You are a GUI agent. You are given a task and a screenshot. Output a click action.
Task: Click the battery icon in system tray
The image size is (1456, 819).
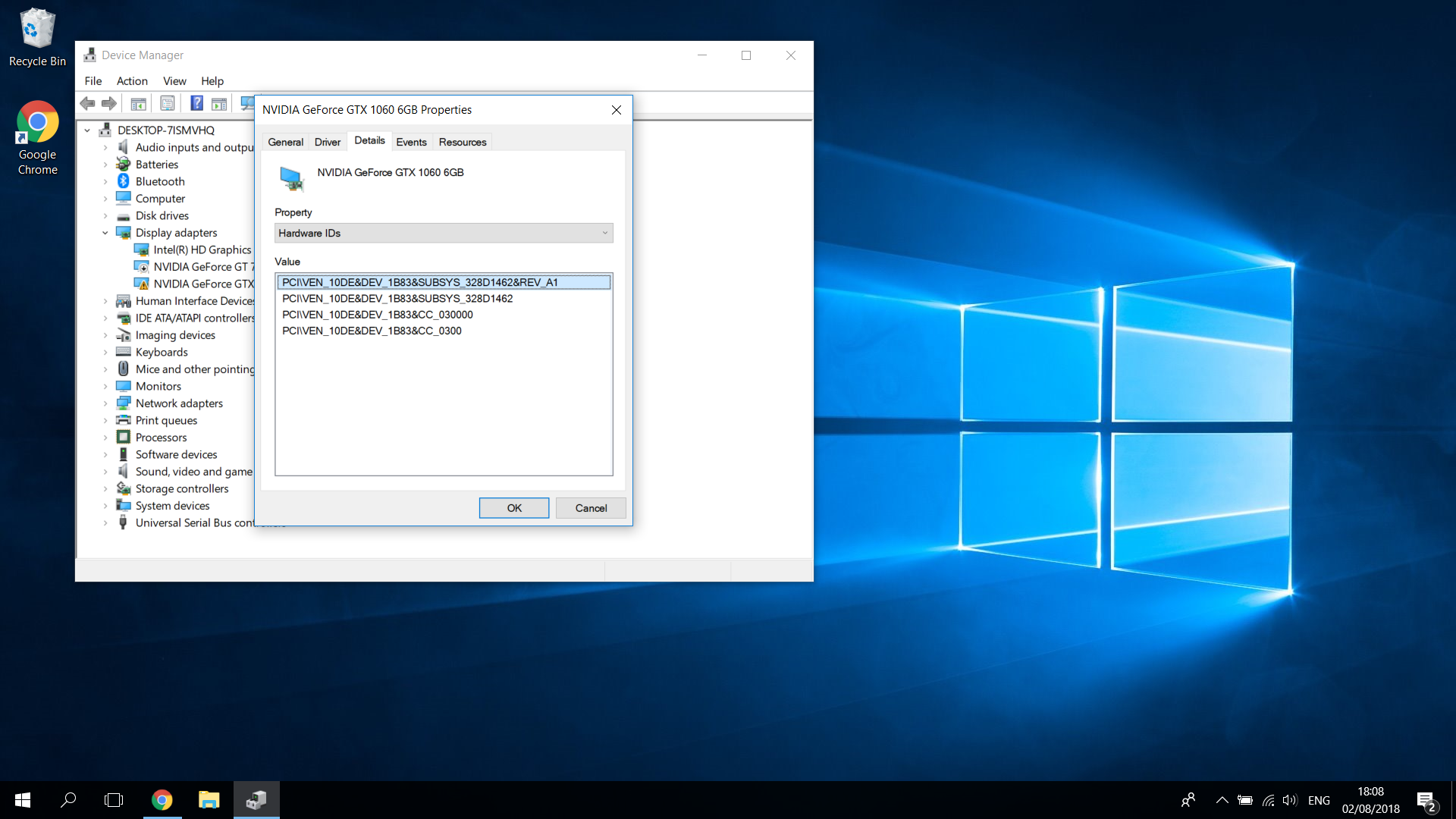1245,800
